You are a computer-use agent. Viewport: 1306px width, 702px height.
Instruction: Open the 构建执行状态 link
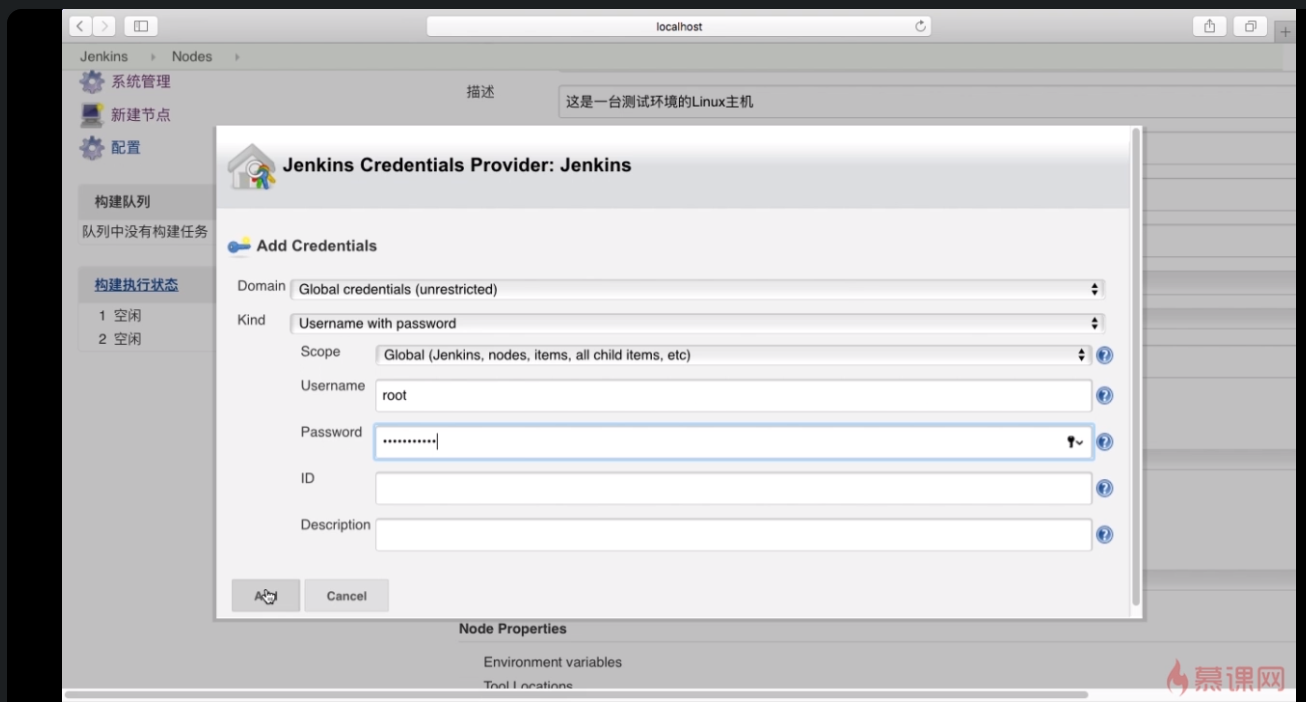[136, 285]
